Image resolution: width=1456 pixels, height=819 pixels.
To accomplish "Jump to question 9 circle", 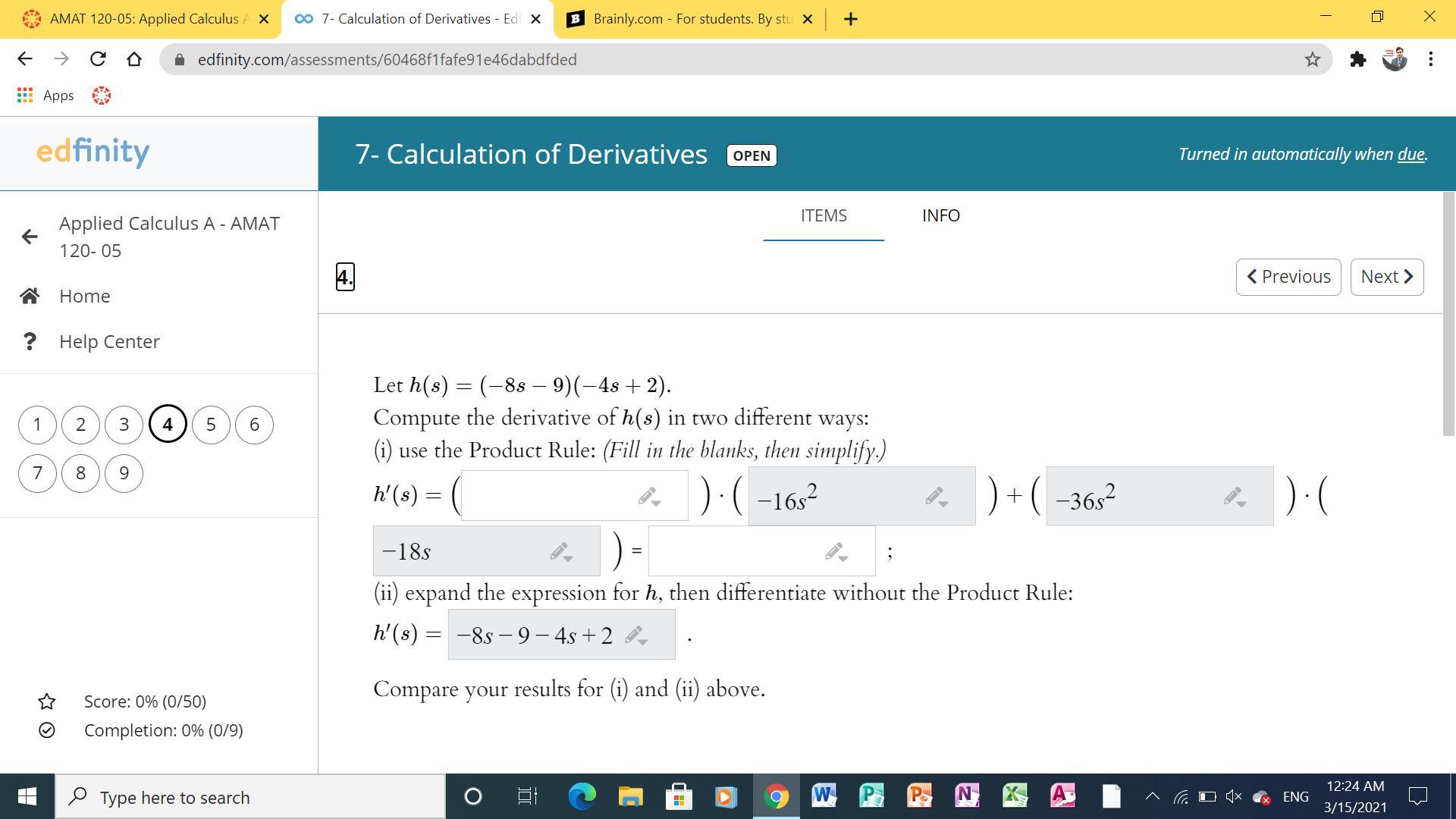I will pyautogui.click(x=124, y=473).
